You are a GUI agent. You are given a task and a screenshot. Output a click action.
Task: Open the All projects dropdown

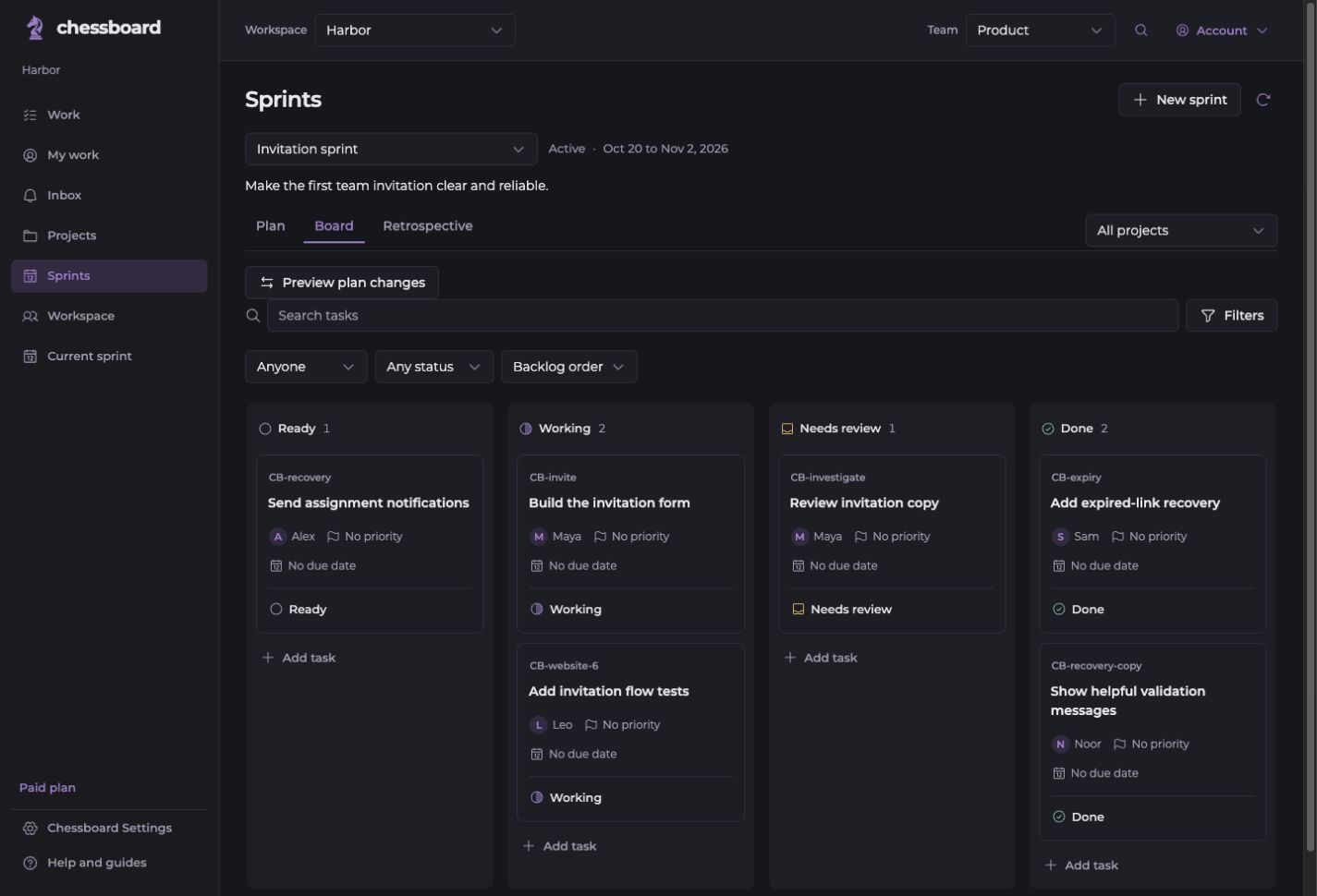coord(1181,231)
